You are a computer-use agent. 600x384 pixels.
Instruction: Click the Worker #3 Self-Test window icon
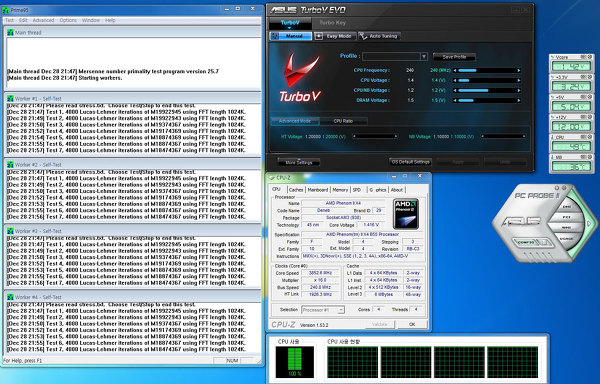10,231
